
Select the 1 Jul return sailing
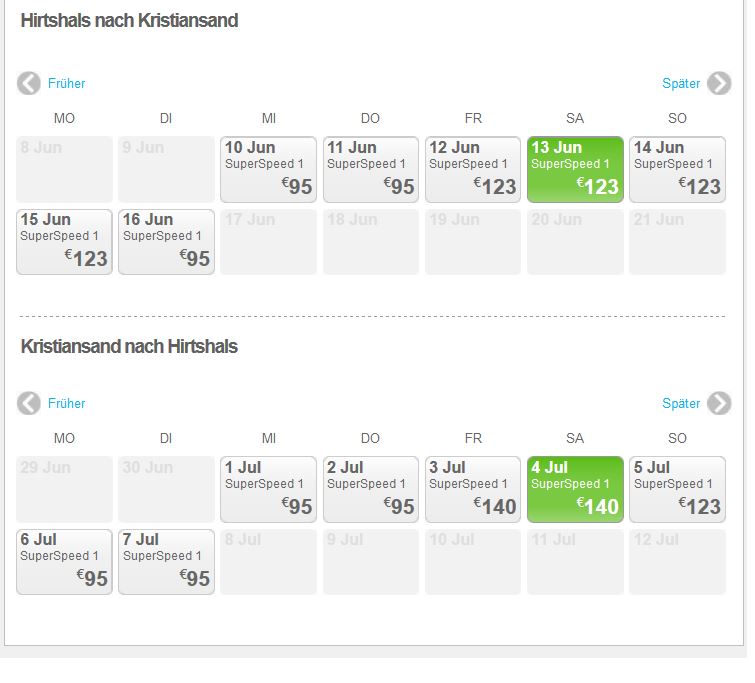coord(268,490)
